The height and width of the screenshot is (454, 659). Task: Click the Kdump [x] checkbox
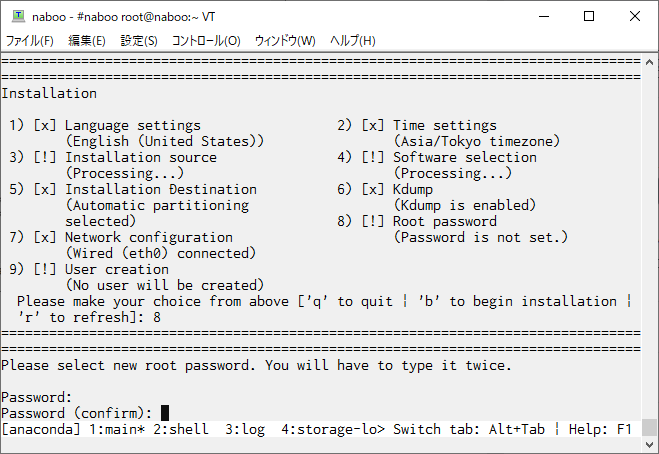point(373,189)
